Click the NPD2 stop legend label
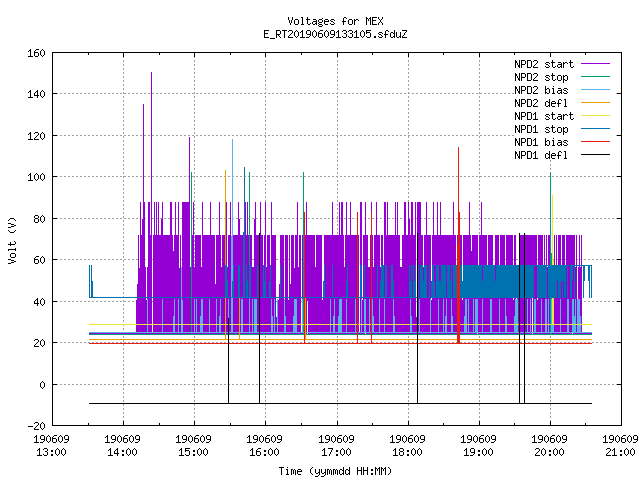The width and height of the screenshot is (640, 480). coord(541,77)
